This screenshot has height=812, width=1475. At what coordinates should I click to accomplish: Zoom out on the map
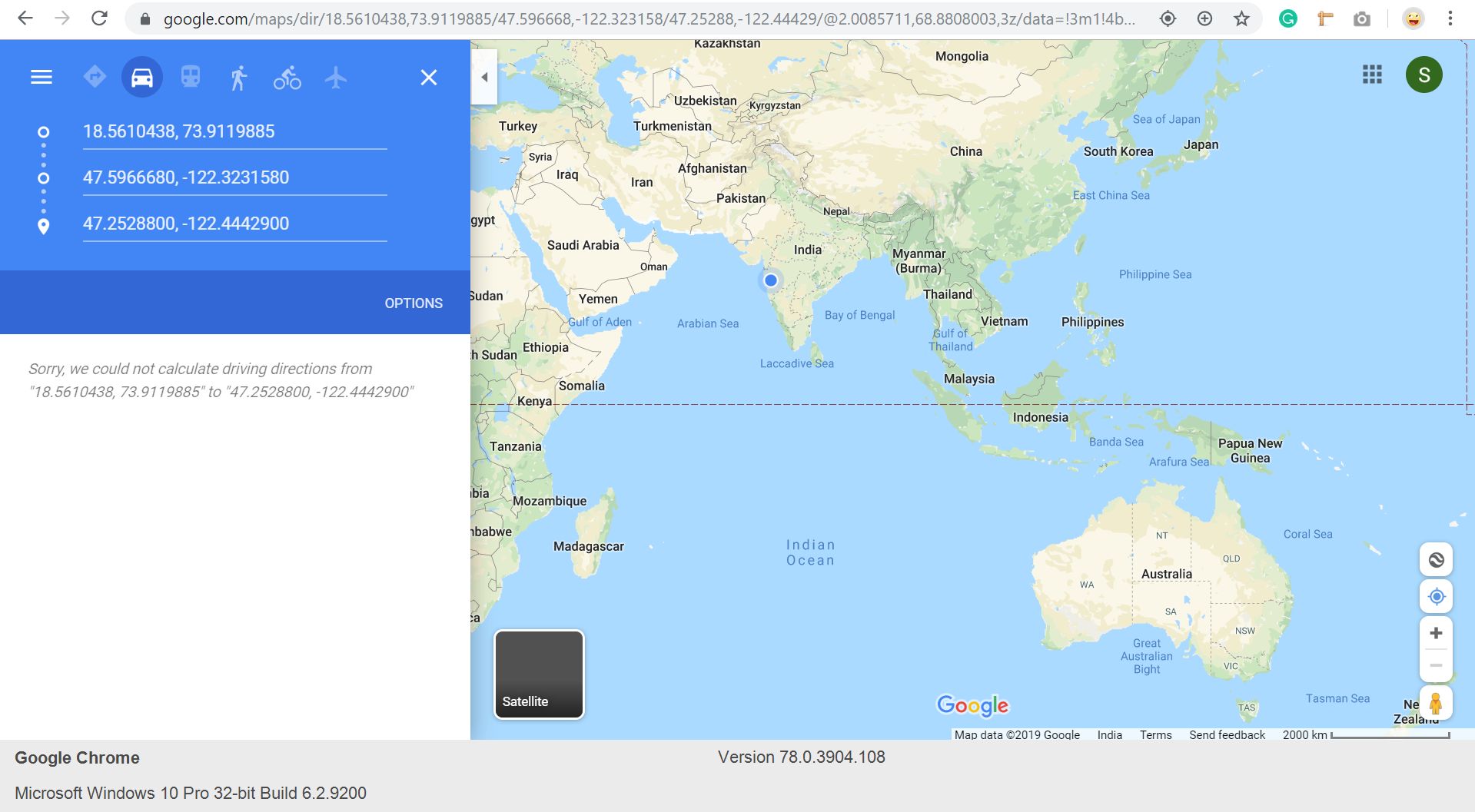[x=1436, y=665]
